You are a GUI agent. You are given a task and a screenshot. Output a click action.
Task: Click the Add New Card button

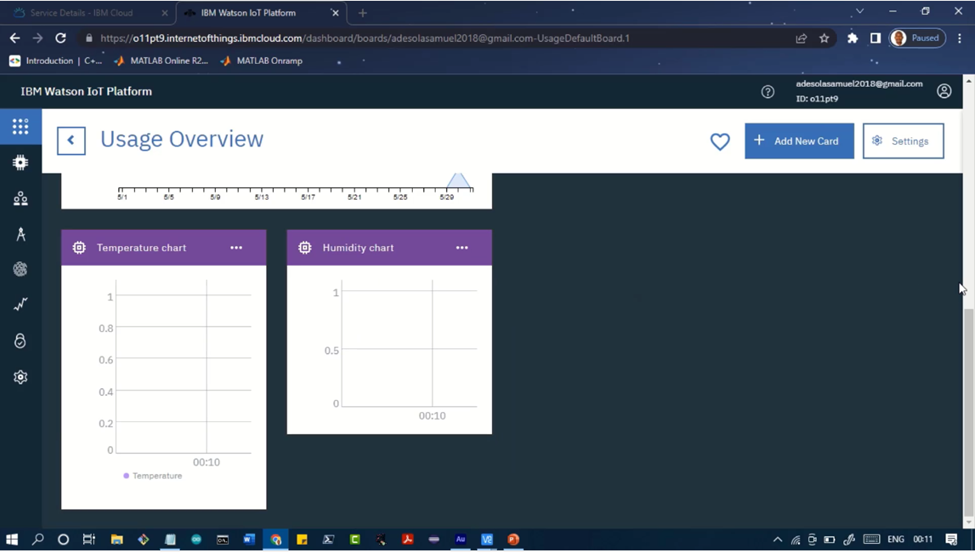[x=799, y=141]
